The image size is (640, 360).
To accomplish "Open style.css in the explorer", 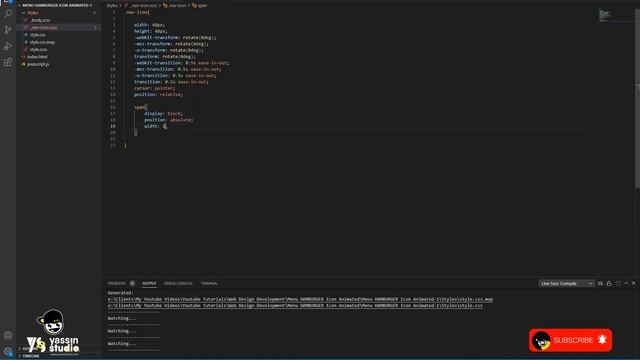I will 38,35.
